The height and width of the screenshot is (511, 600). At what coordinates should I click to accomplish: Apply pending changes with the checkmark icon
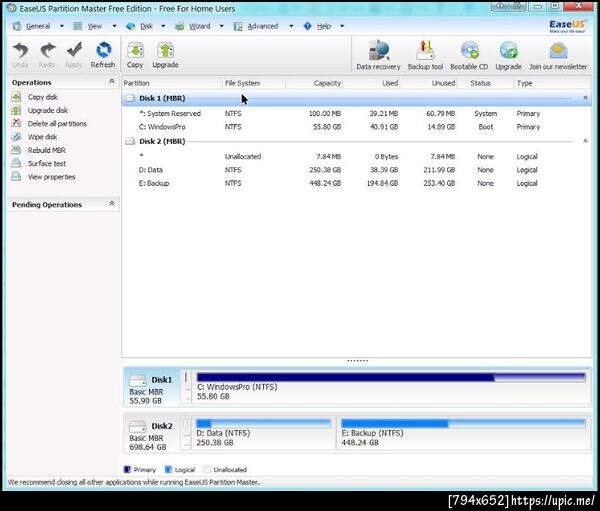point(73,51)
